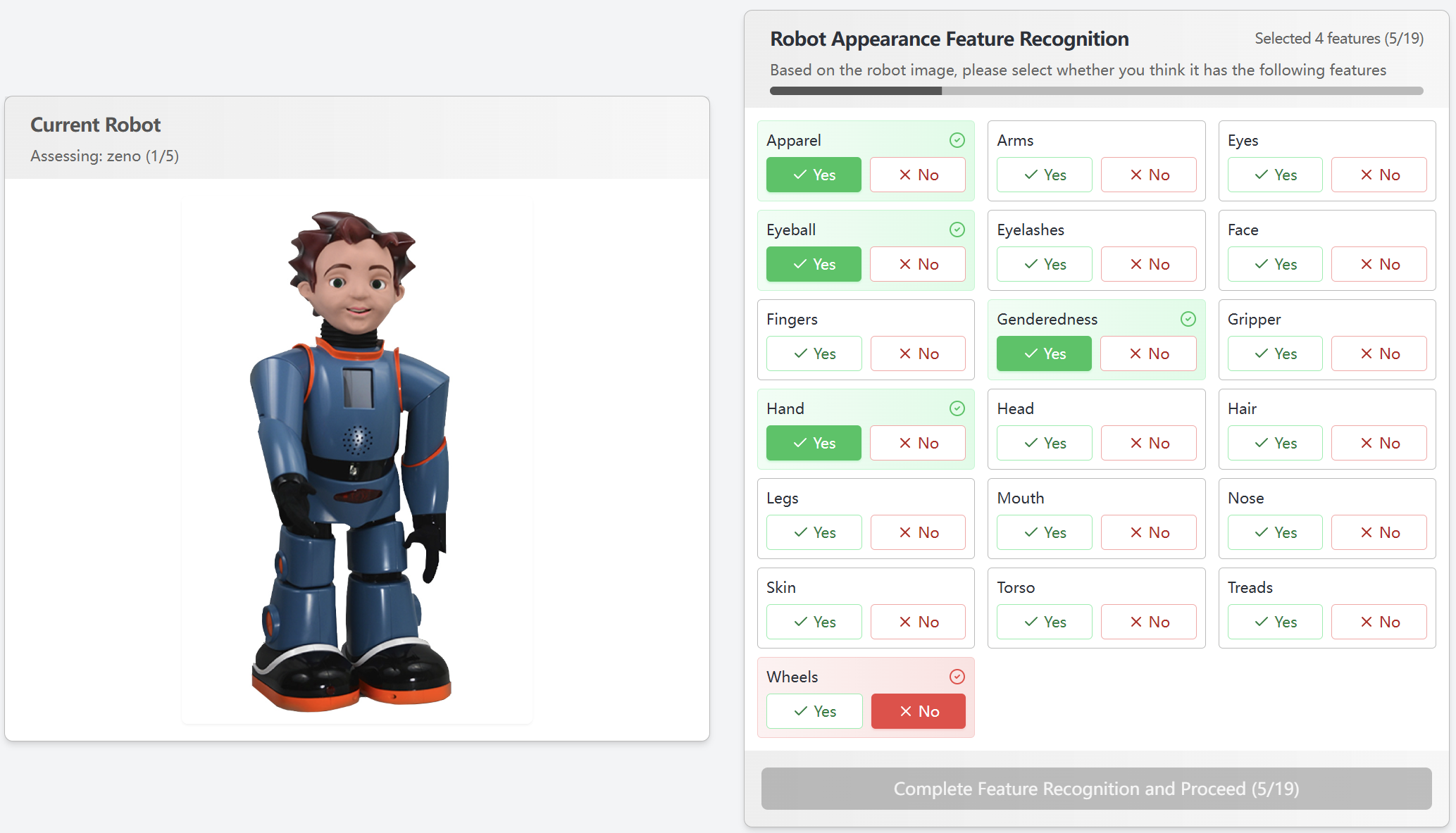
Task: Click the red X circle icon on Wheels card
Action: pyautogui.click(x=957, y=677)
